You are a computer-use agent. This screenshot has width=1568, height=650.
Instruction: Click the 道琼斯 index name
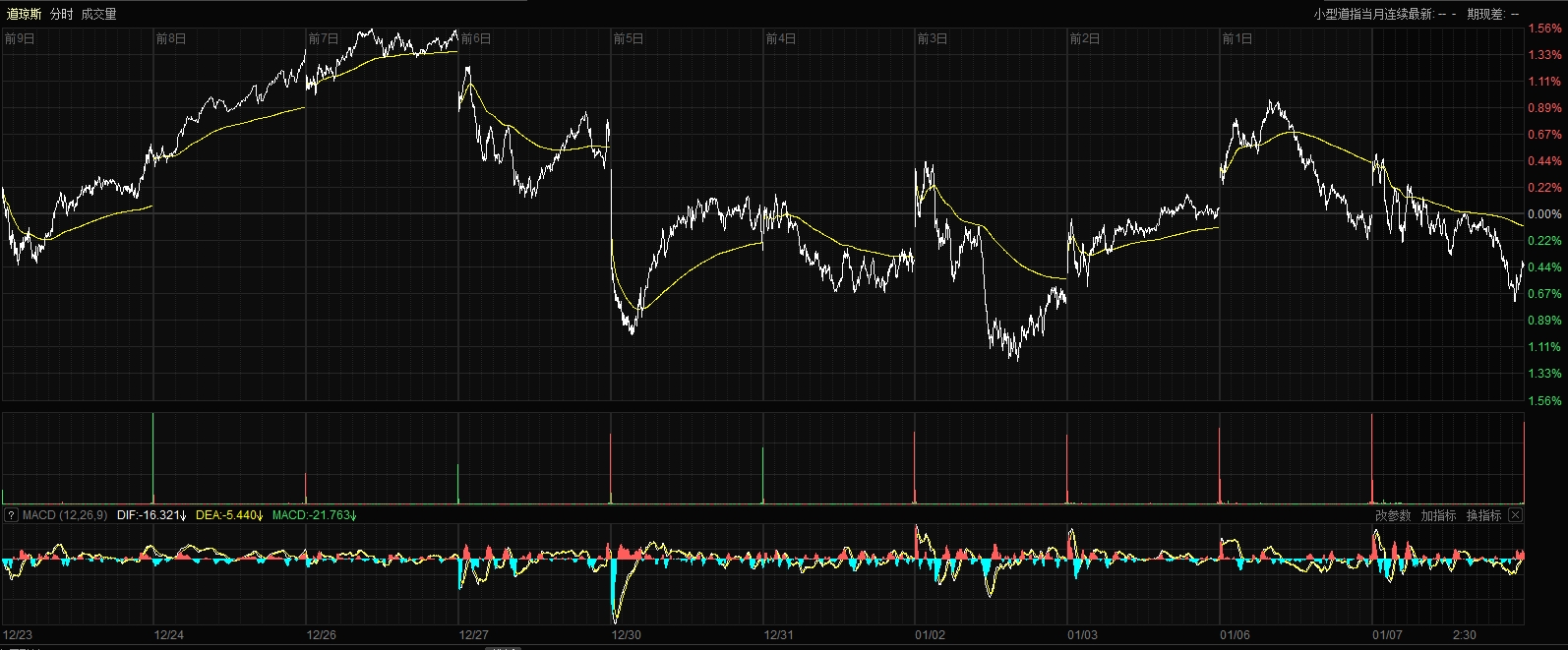pyautogui.click(x=24, y=14)
